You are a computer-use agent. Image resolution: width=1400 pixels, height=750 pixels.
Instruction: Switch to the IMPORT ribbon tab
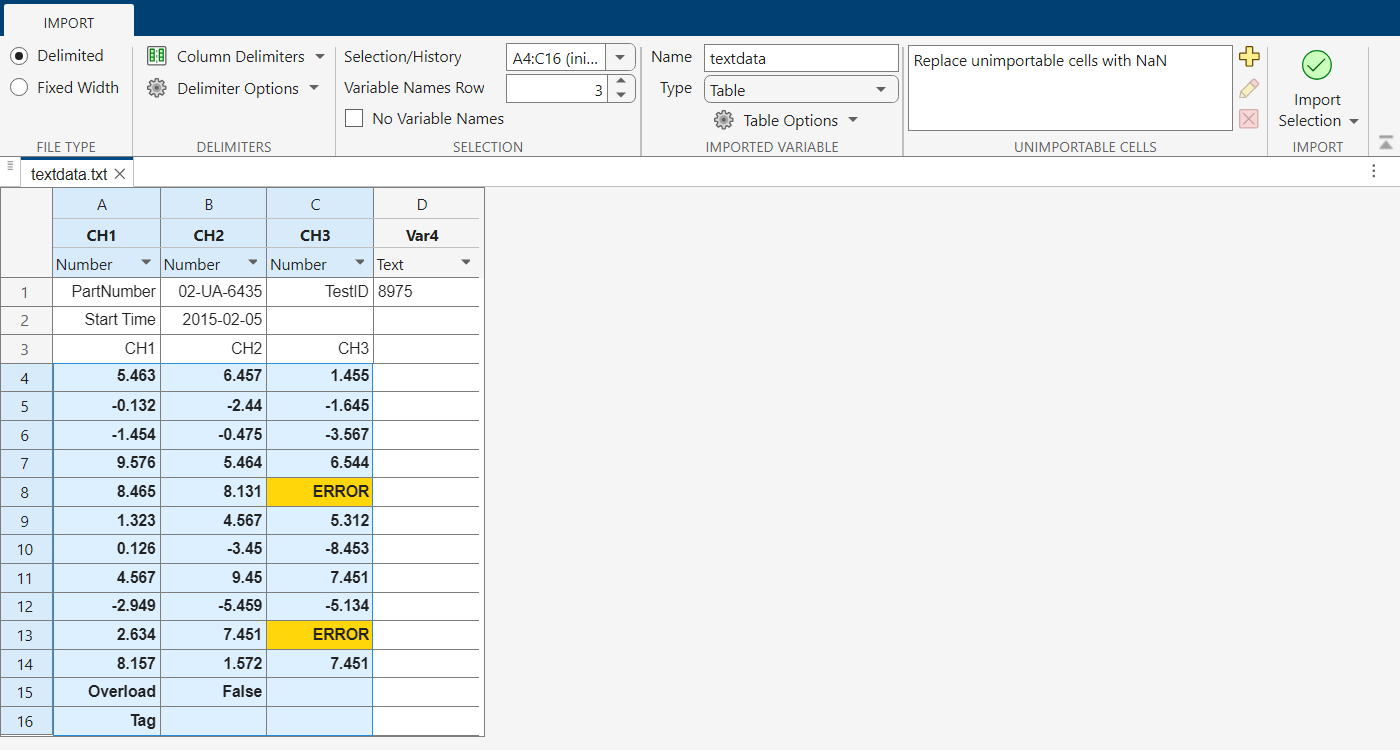point(68,22)
